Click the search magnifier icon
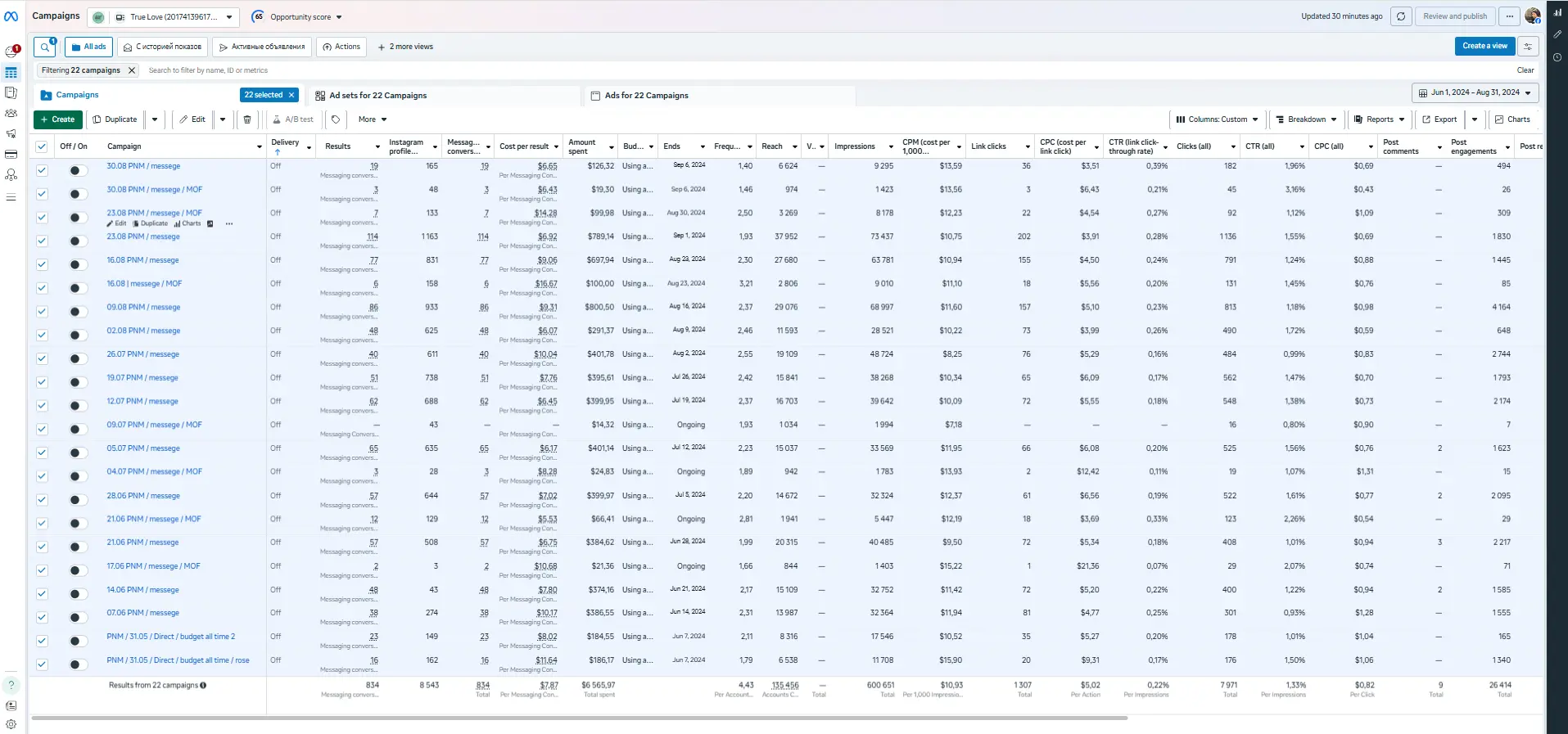 pyautogui.click(x=45, y=47)
